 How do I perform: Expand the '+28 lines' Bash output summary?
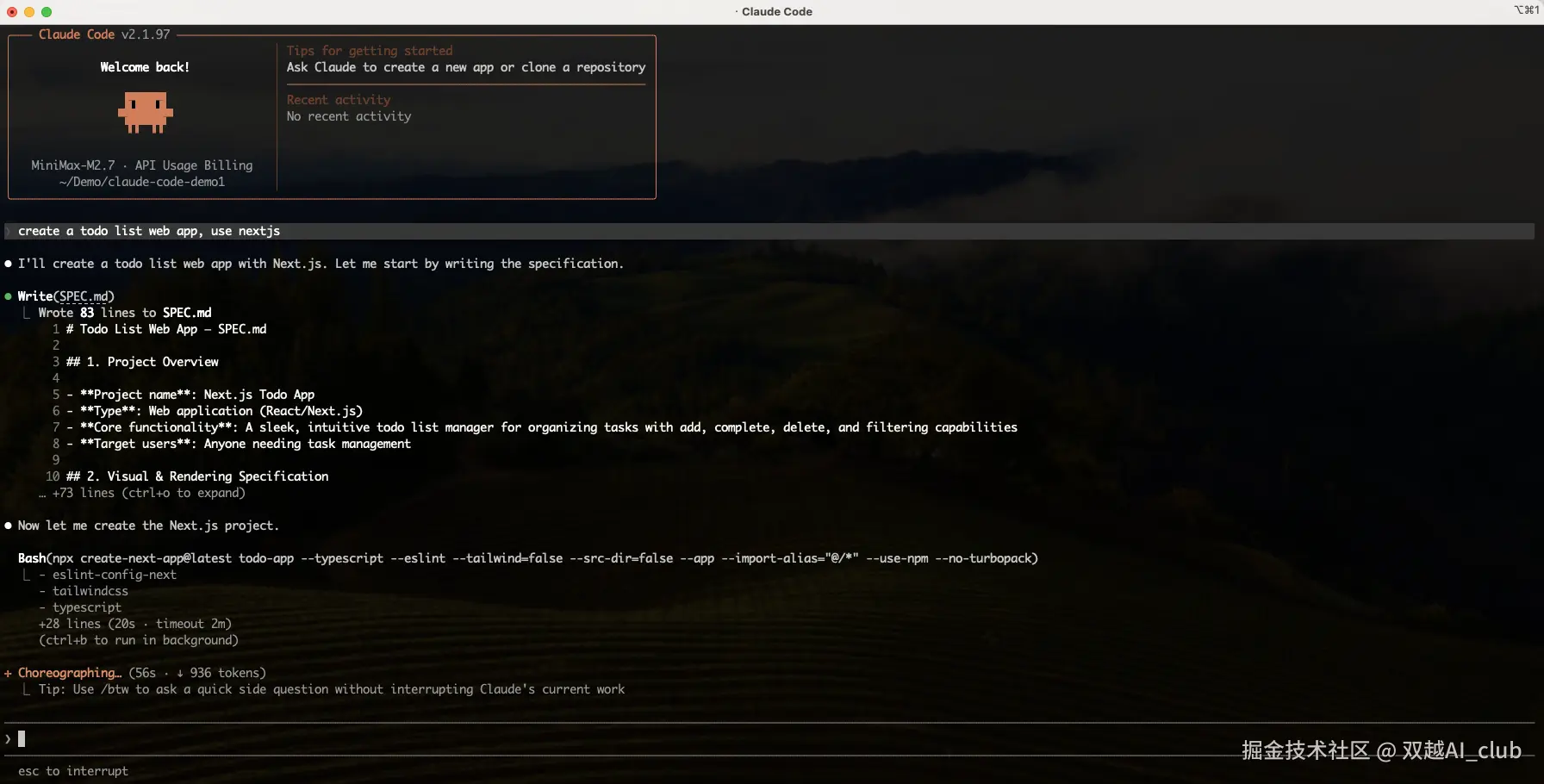pyautogui.click(x=135, y=624)
